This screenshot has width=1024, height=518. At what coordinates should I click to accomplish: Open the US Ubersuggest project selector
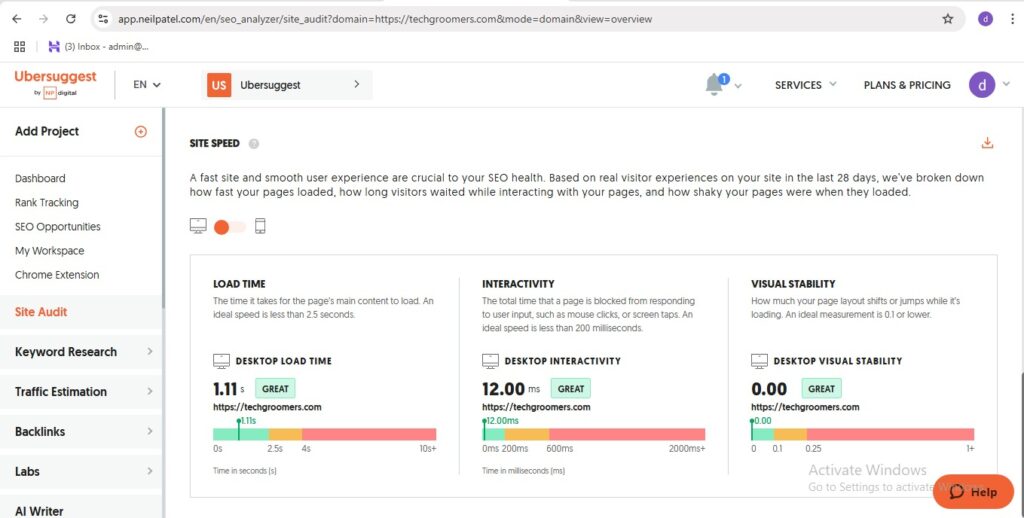(287, 85)
